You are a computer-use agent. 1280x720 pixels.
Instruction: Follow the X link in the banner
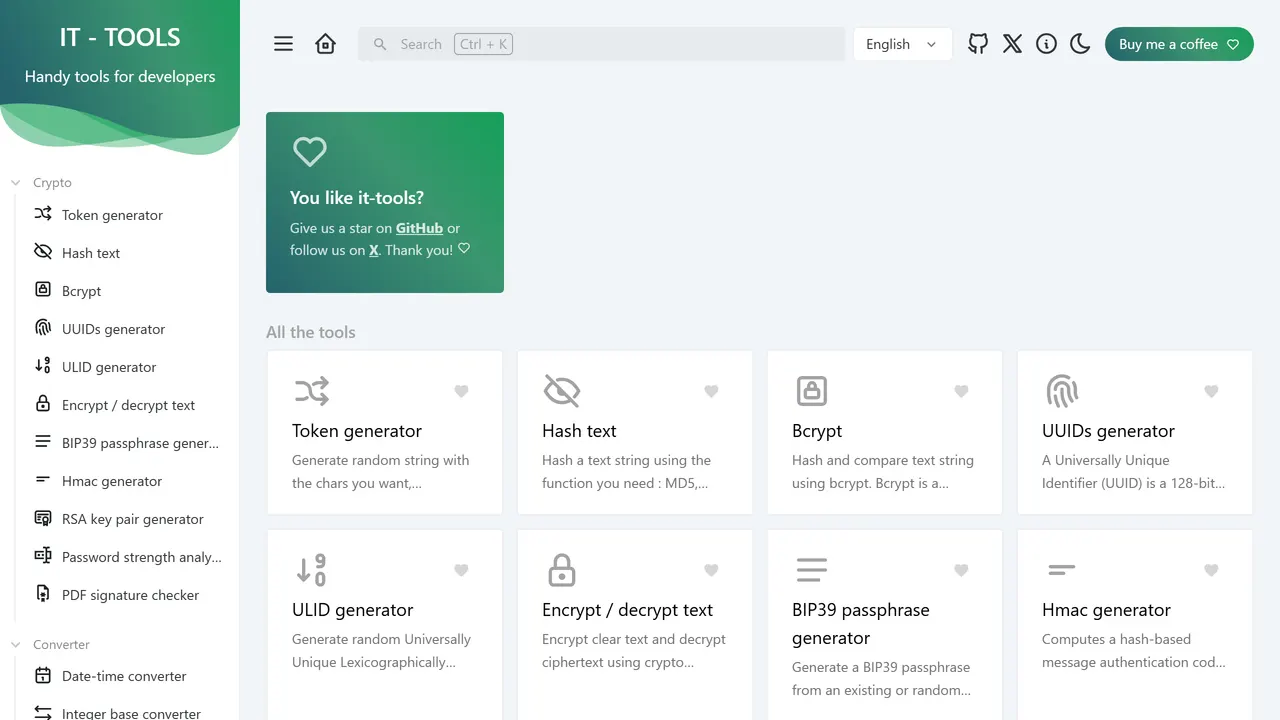point(374,250)
